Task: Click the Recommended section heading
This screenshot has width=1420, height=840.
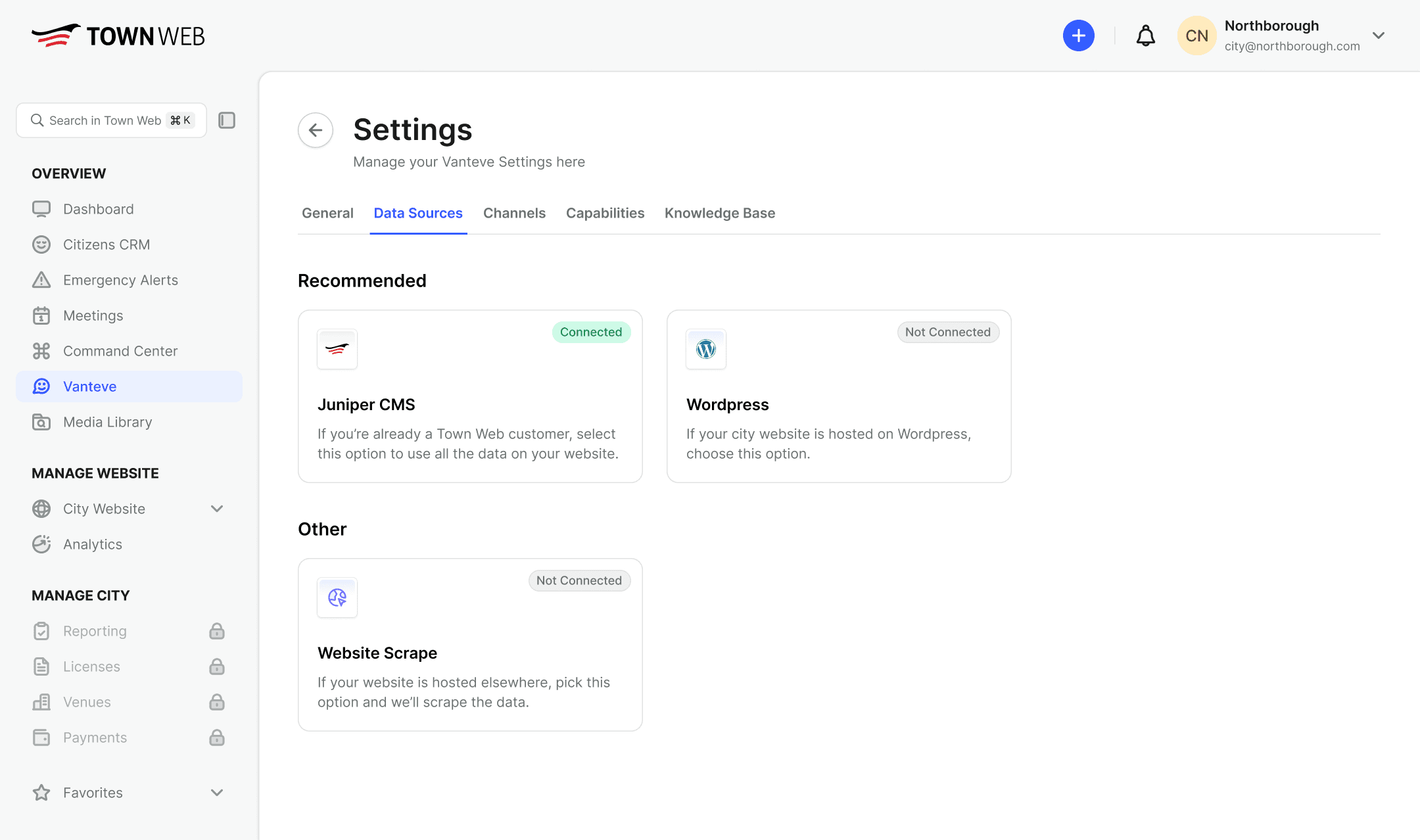Action: (362, 281)
